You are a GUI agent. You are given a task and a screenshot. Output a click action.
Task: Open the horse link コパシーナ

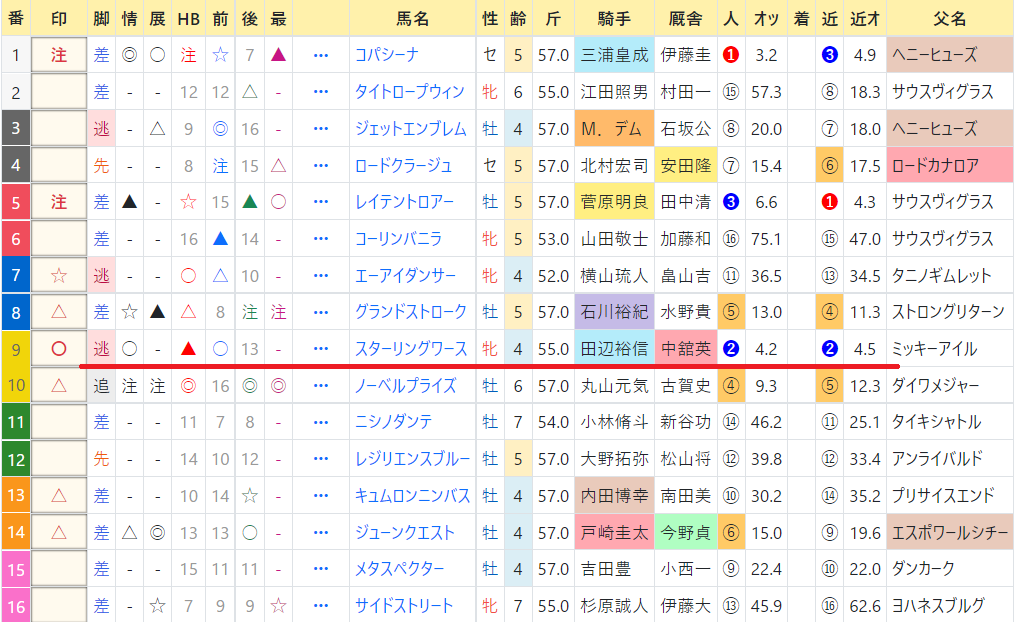pyautogui.click(x=387, y=55)
